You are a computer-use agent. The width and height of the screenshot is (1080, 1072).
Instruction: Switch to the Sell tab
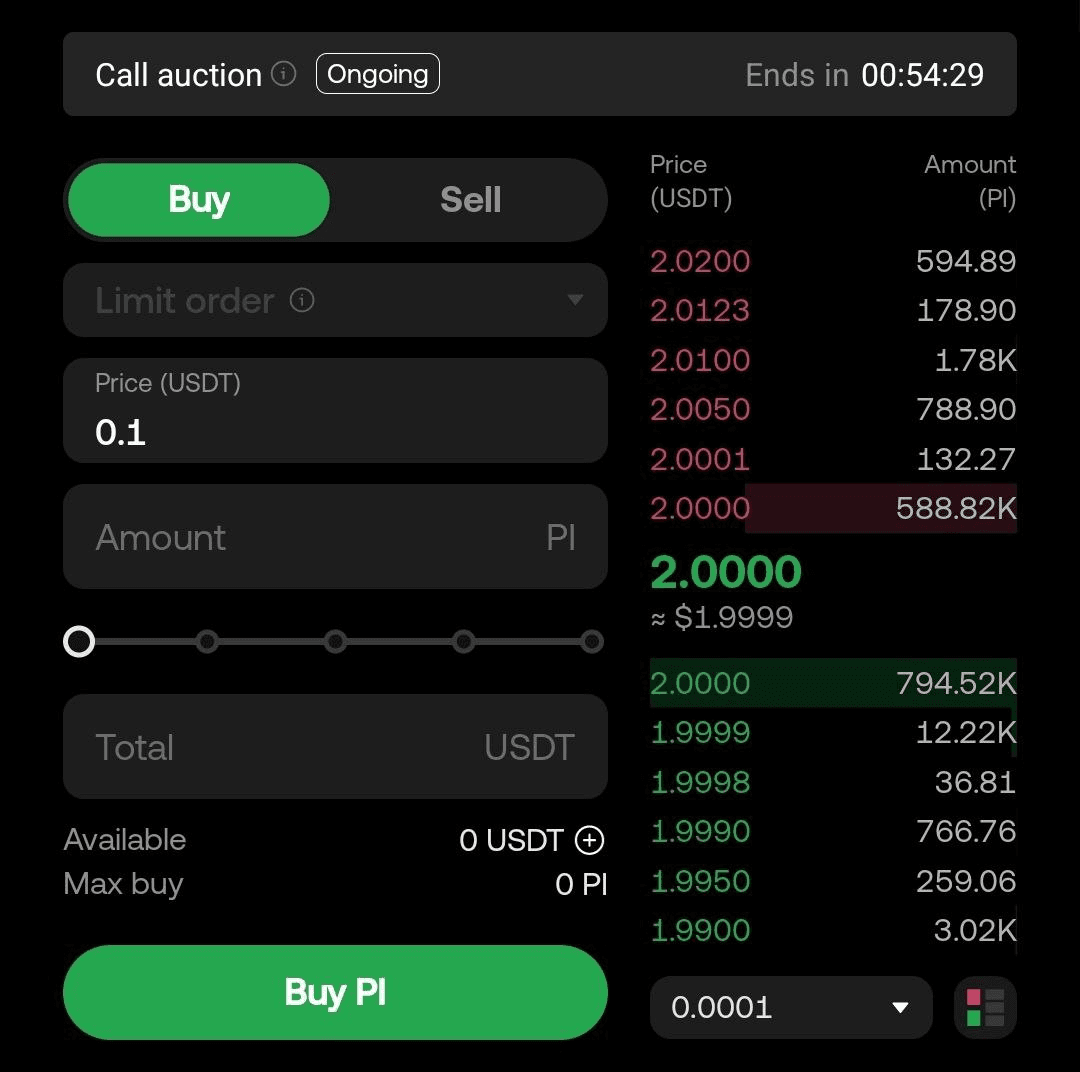469,199
